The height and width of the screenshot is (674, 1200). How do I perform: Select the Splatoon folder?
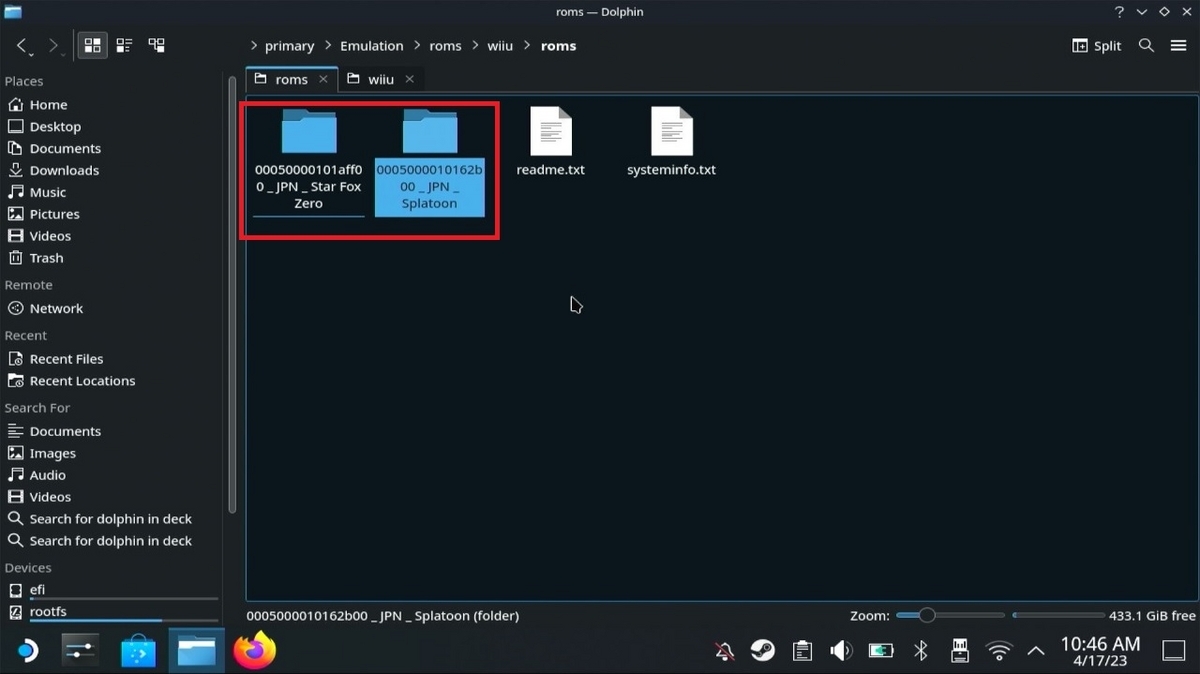(430, 160)
